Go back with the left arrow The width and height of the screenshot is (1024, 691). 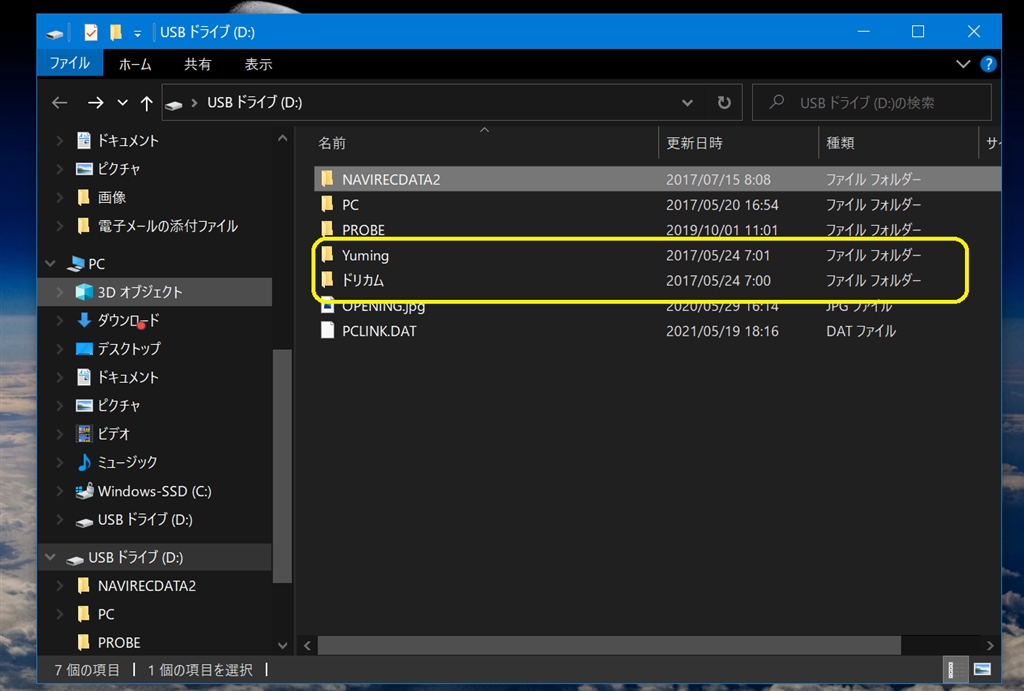tap(60, 103)
